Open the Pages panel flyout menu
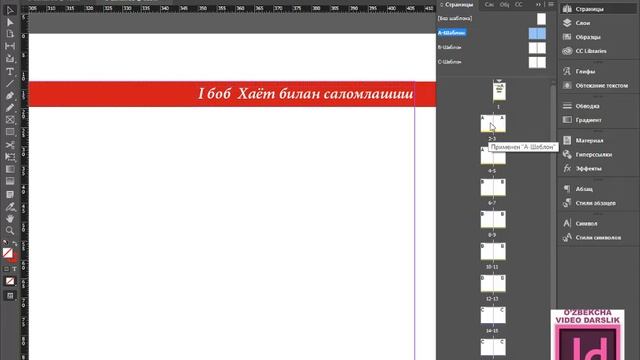The image size is (640, 360). (x=551, y=4)
